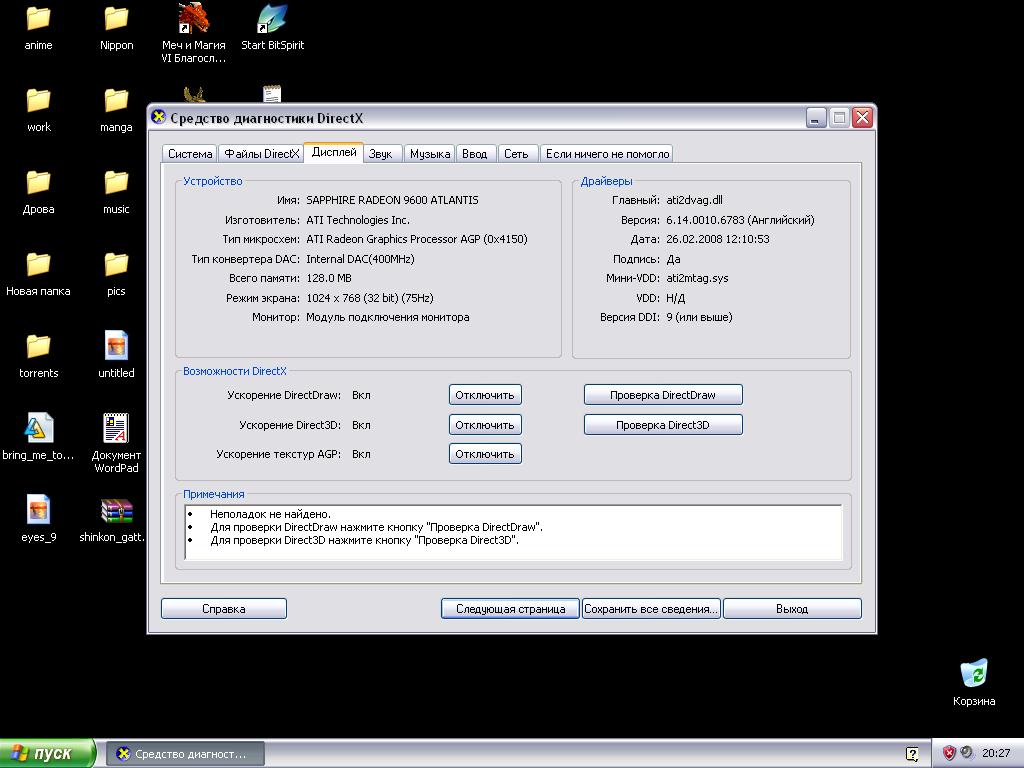
Task: Click the security shield tray icon
Action: (949, 753)
